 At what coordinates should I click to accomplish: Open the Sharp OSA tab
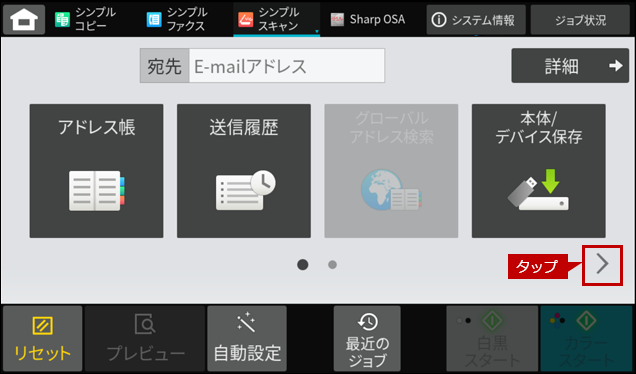coord(368,19)
